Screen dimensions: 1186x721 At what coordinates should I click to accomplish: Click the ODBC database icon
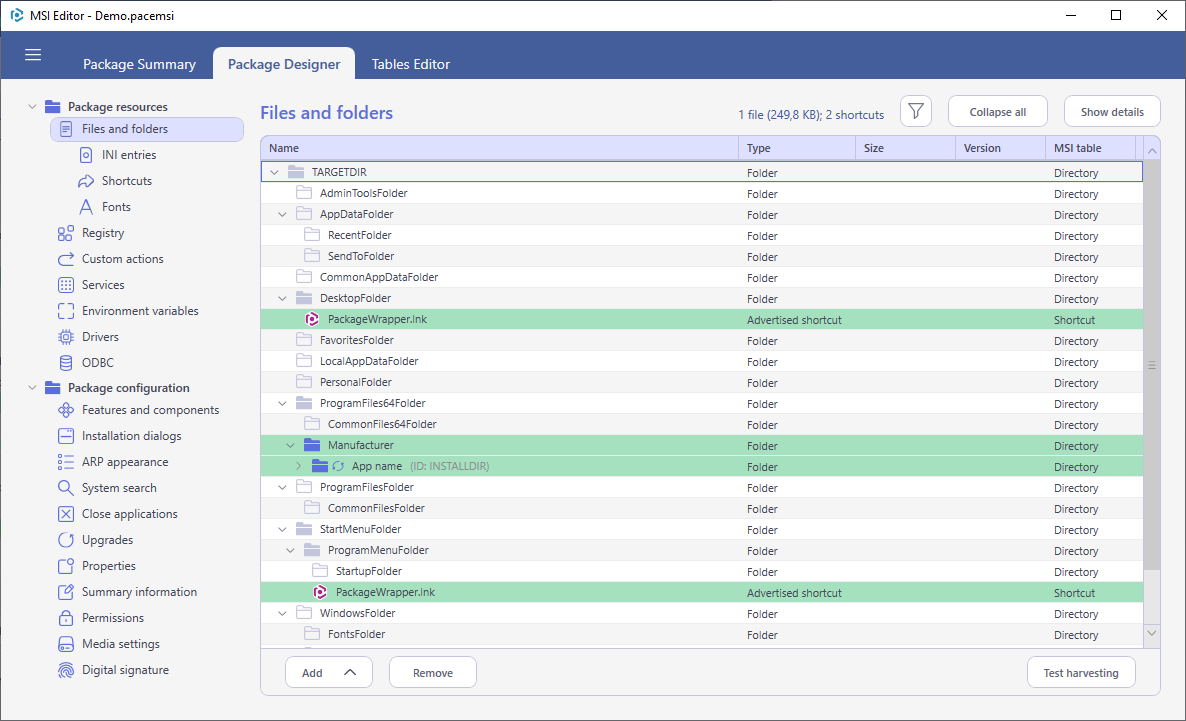pos(66,363)
